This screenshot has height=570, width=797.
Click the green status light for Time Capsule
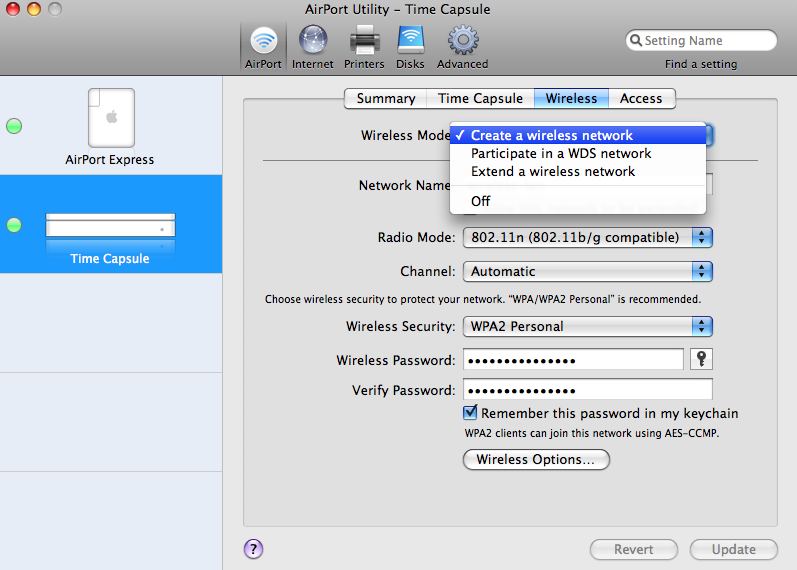click(x=14, y=225)
